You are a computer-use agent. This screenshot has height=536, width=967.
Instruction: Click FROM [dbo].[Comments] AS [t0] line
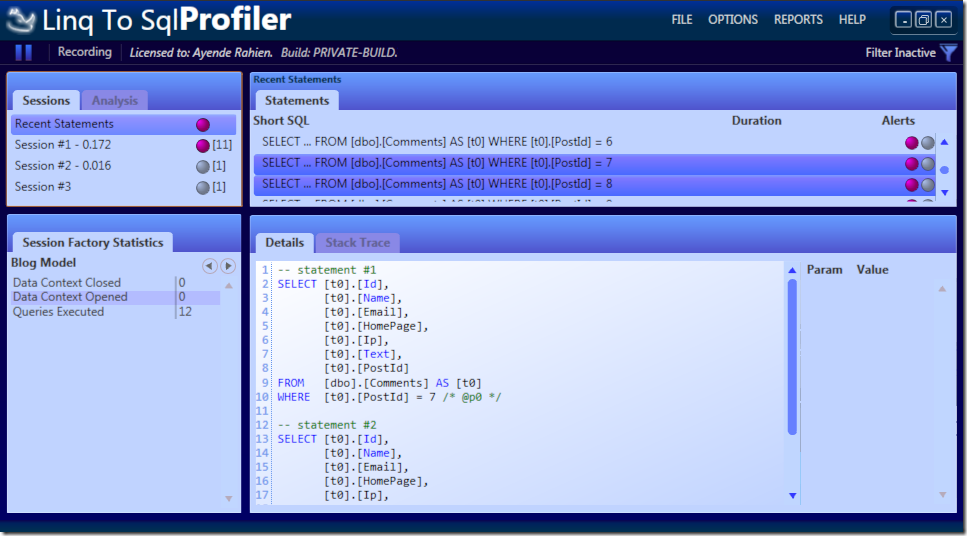pyautogui.click(x=379, y=383)
